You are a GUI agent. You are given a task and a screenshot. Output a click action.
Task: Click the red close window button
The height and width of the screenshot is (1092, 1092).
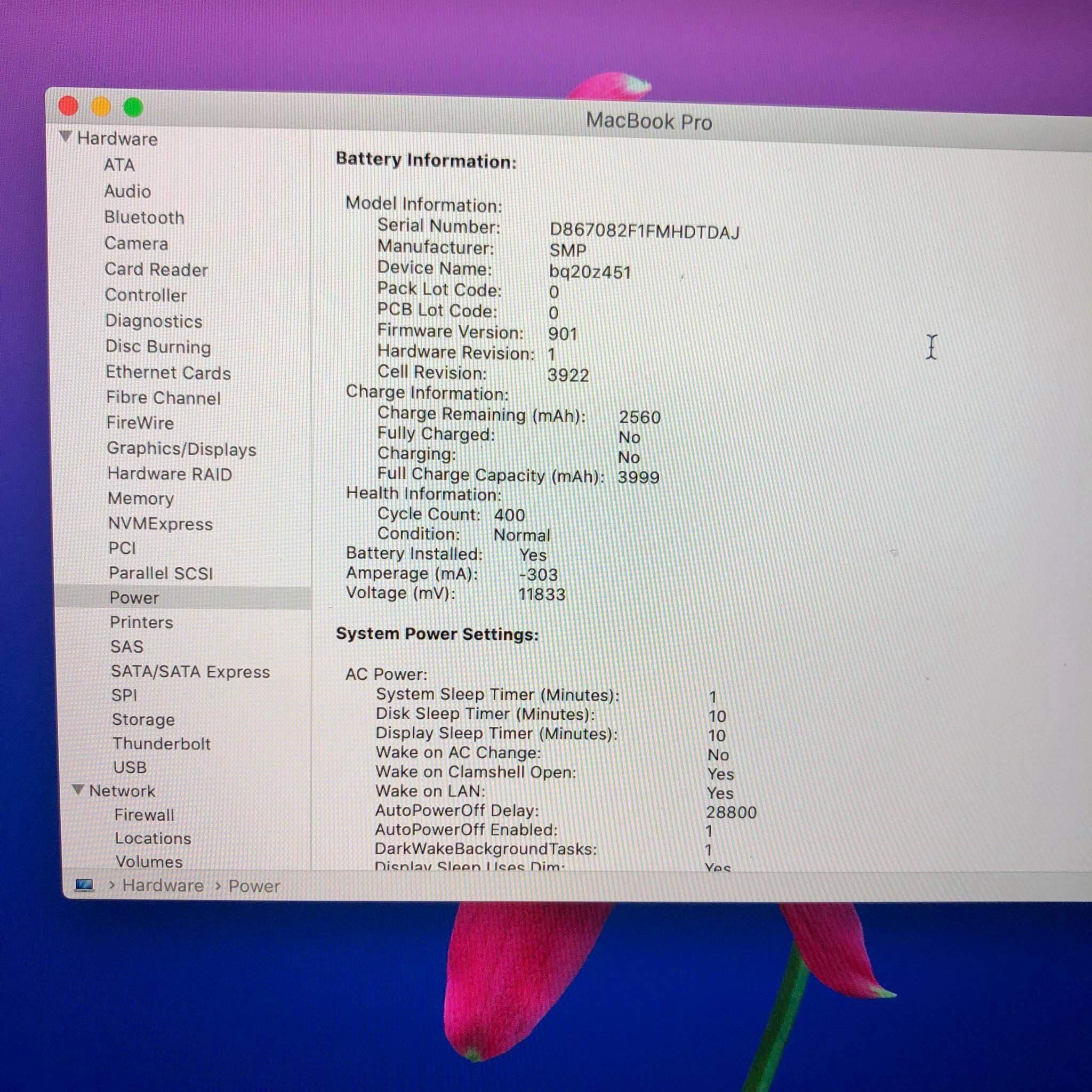click(68, 106)
